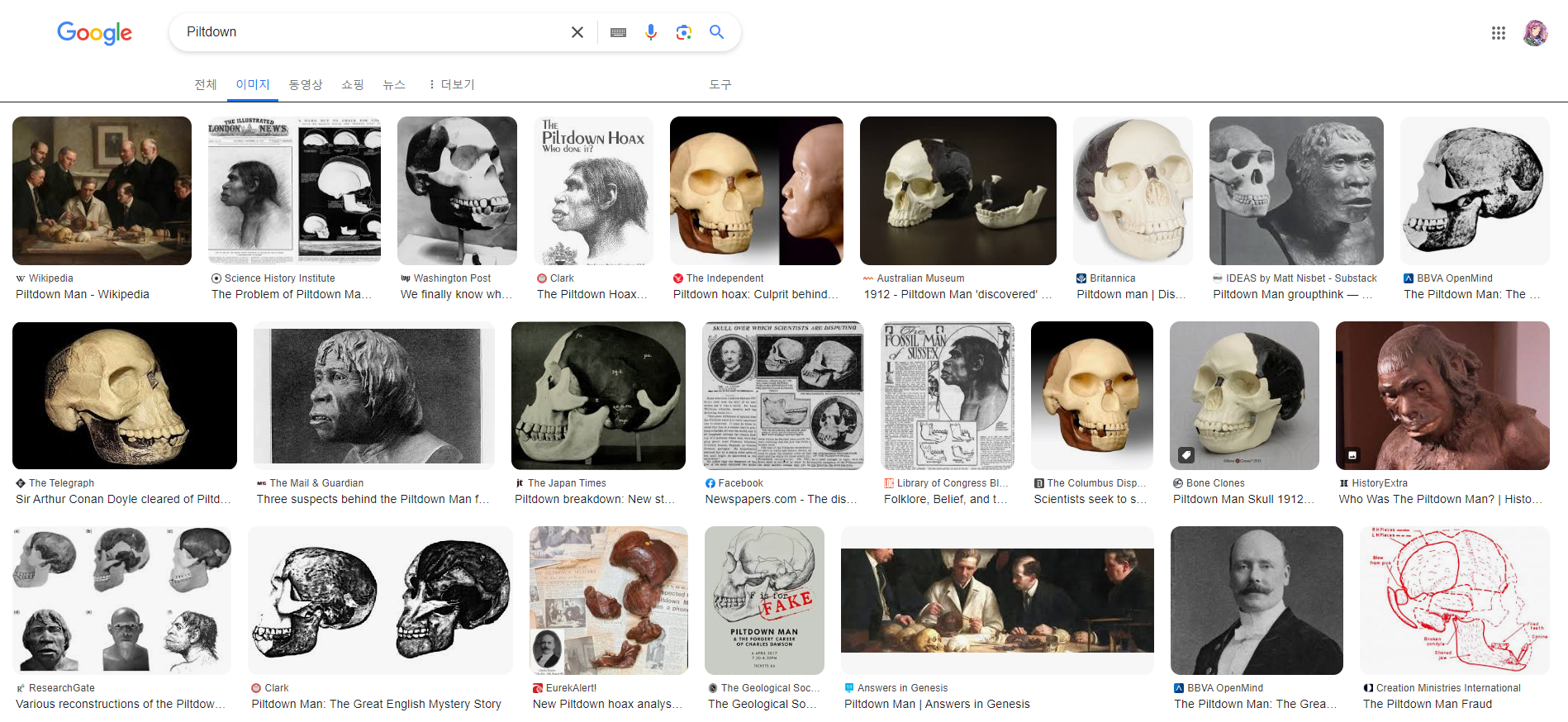Start a voice search with the microphone

[651, 32]
